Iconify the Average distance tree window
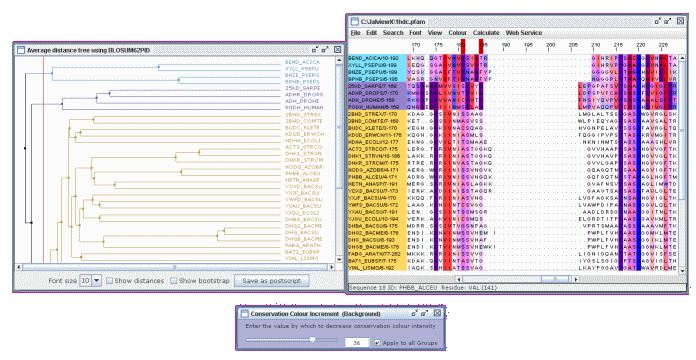696x360 pixels. pos(315,50)
